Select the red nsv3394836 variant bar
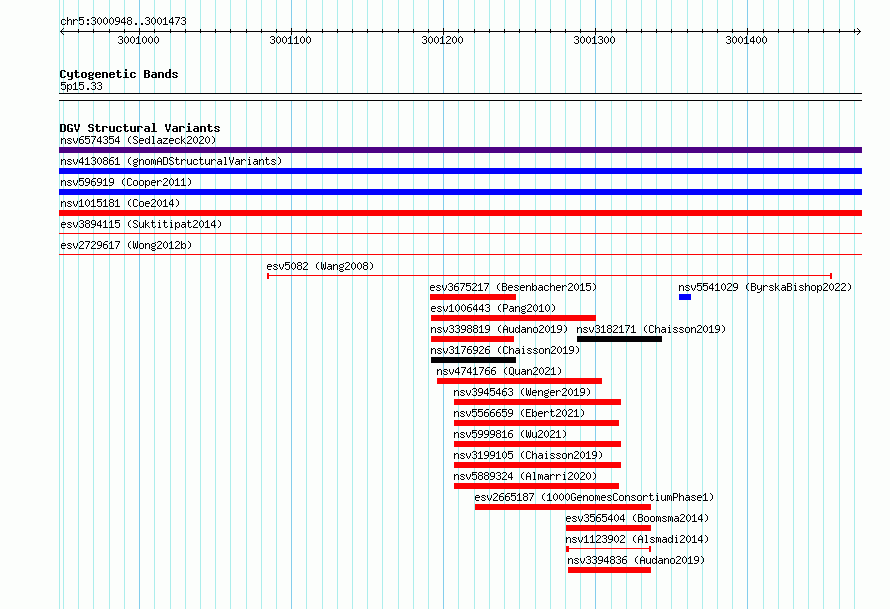The height and width of the screenshot is (609, 890). point(610,570)
